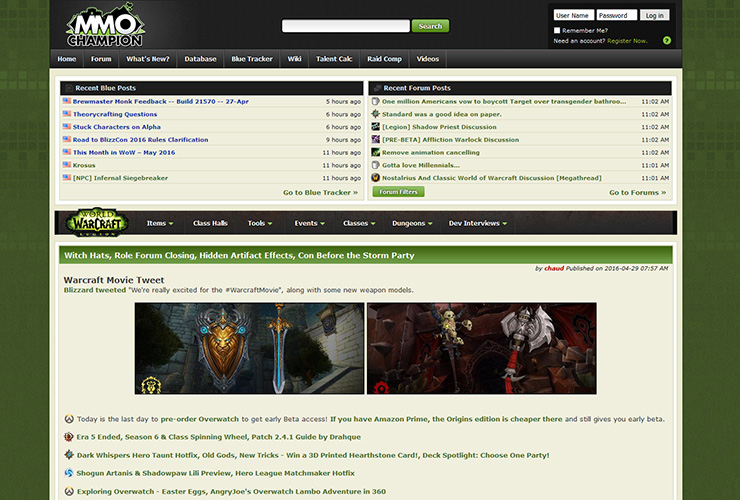Focus the Password field
This screenshot has width=740, height=500.
pos(616,16)
